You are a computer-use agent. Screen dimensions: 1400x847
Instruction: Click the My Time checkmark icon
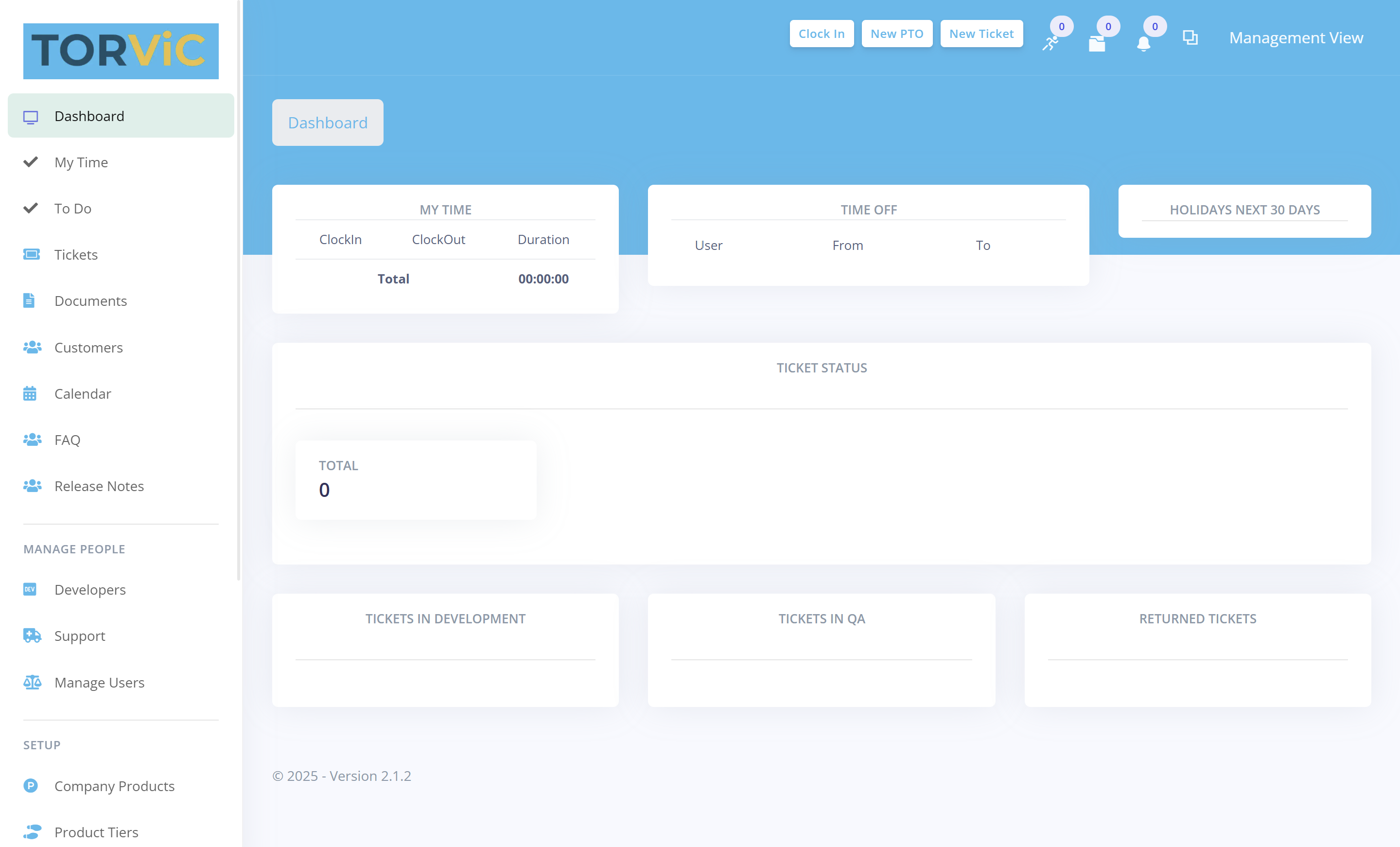coord(31,162)
